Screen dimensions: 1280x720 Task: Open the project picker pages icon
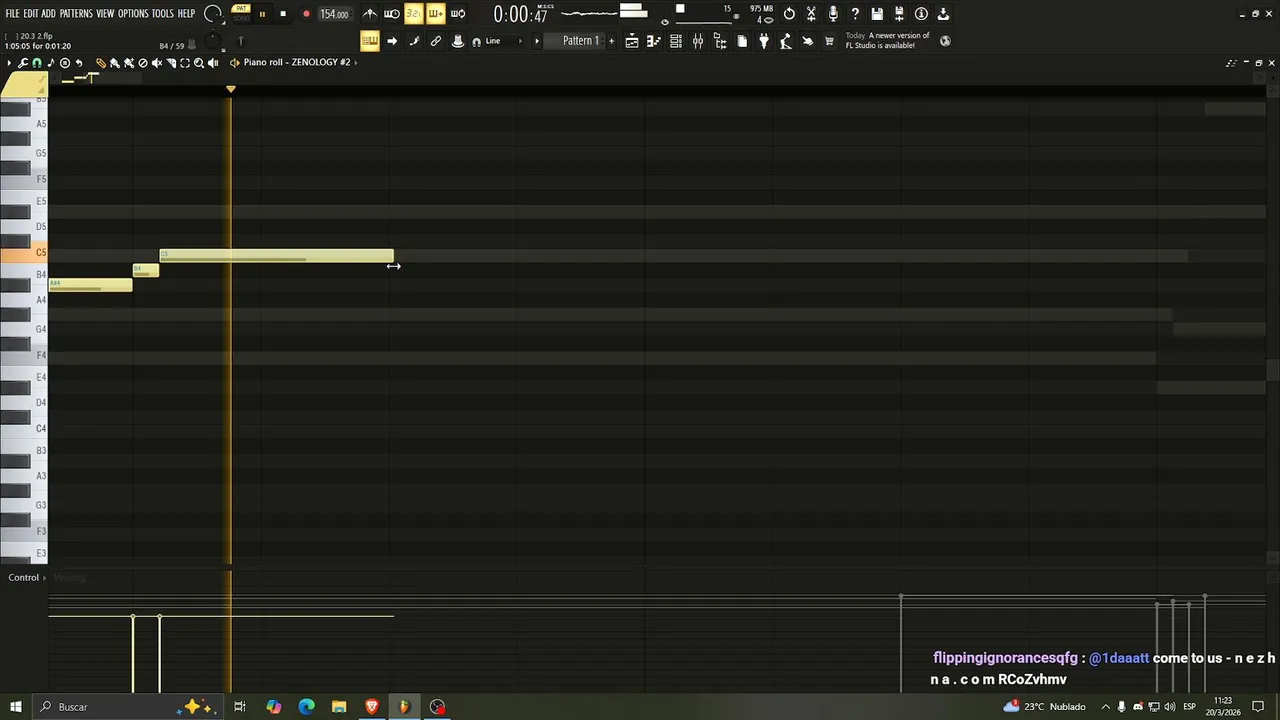point(742,41)
